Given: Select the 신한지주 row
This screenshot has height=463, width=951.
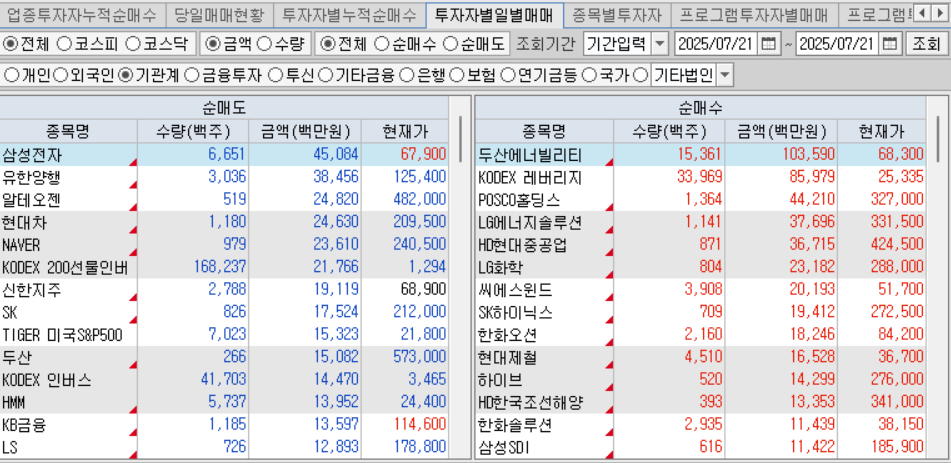Looking at the screenshot, I should (x=224, y=290).
